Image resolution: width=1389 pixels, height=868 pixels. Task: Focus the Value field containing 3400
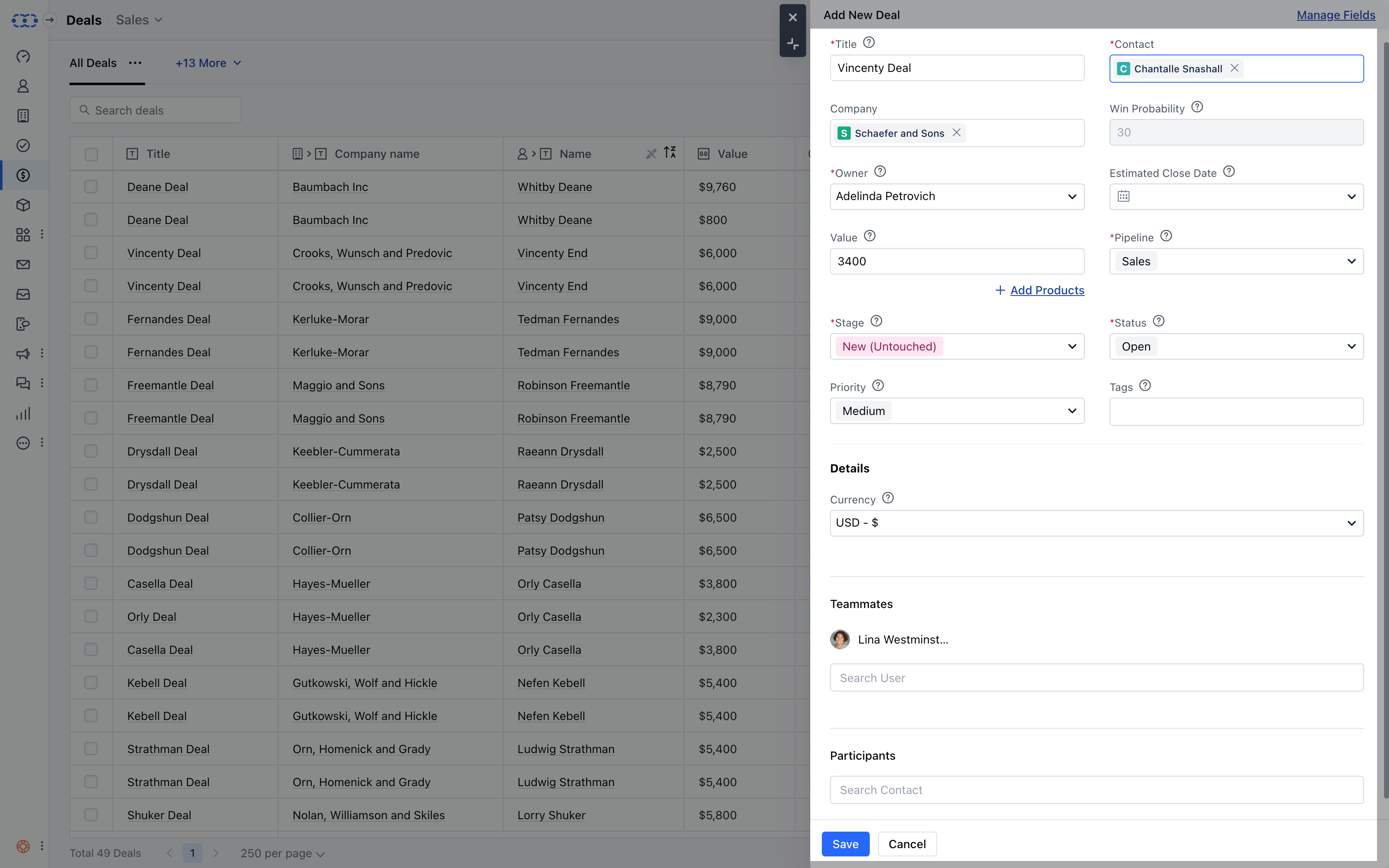coord(957,261)
